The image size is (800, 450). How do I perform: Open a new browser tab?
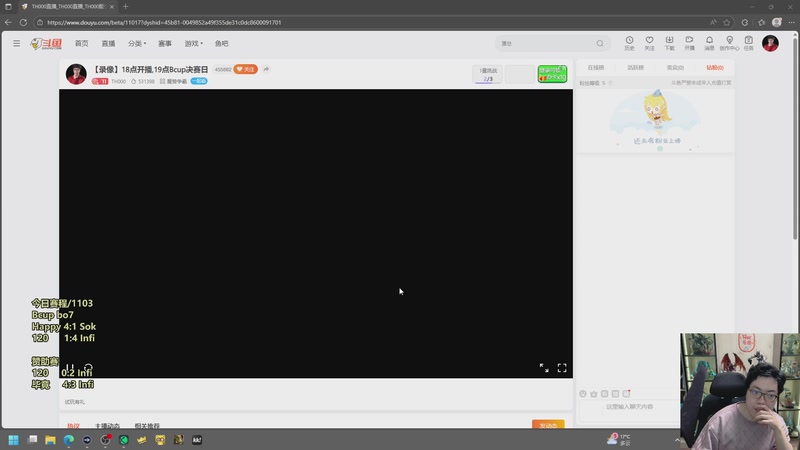point(126,7)
